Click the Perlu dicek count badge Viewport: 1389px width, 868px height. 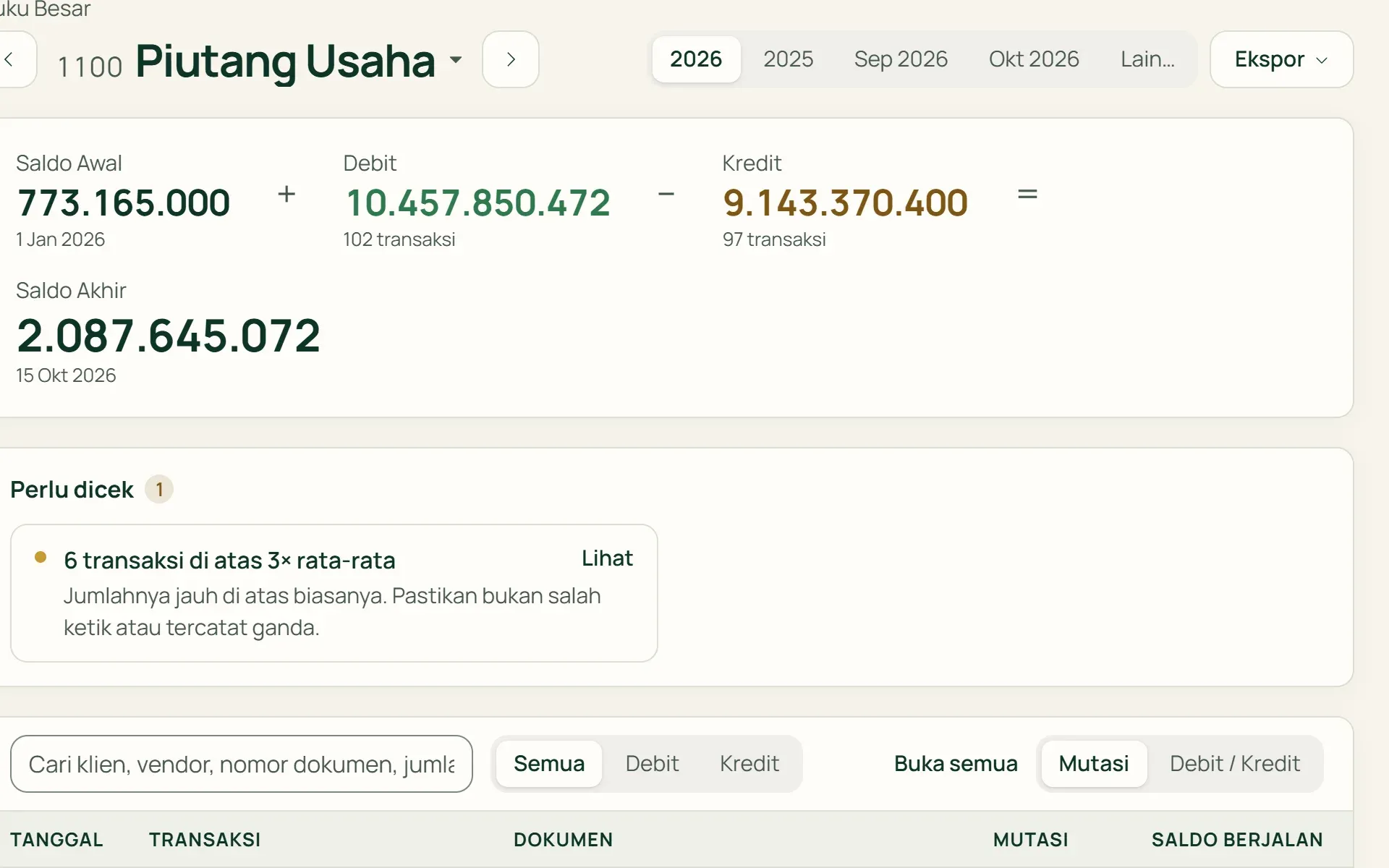click(159, 490)
